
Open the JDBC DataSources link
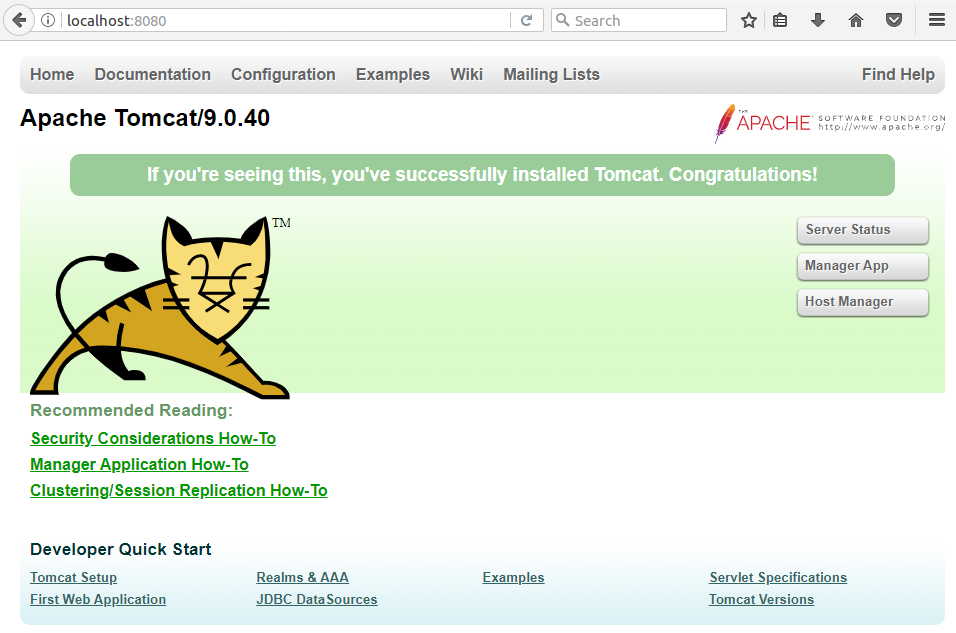click(x=317, y=599)
